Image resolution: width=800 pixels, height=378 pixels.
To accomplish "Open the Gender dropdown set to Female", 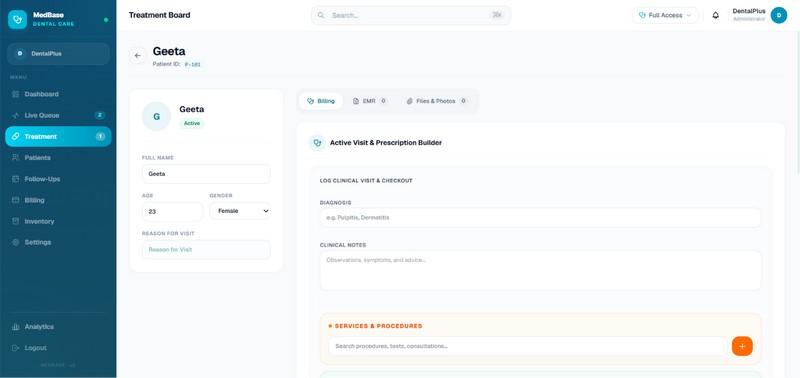I will point(240,211).
